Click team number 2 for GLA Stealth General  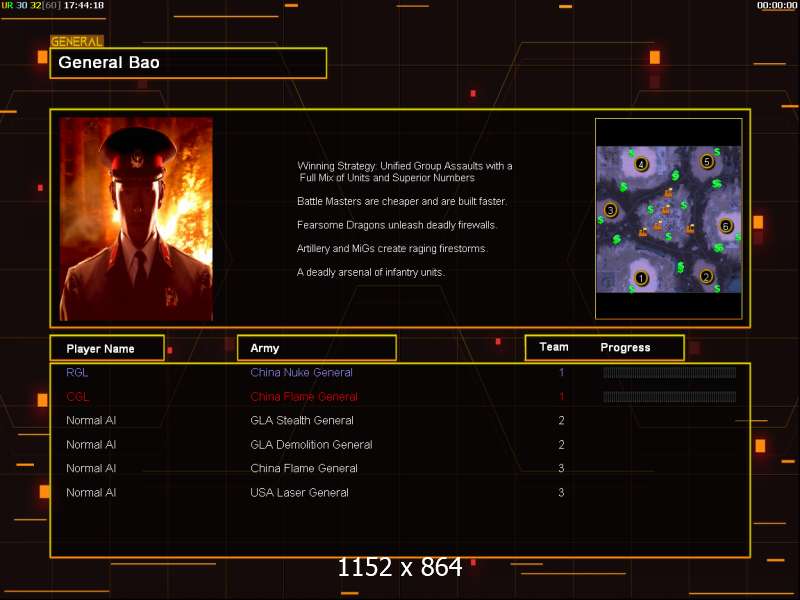[561, 420]
